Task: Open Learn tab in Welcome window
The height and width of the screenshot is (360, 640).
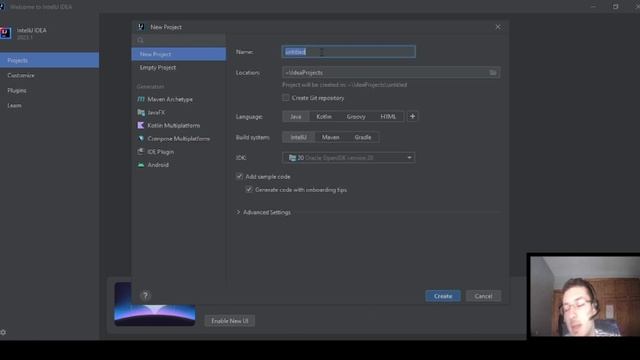Action: (x=49, y=105)
